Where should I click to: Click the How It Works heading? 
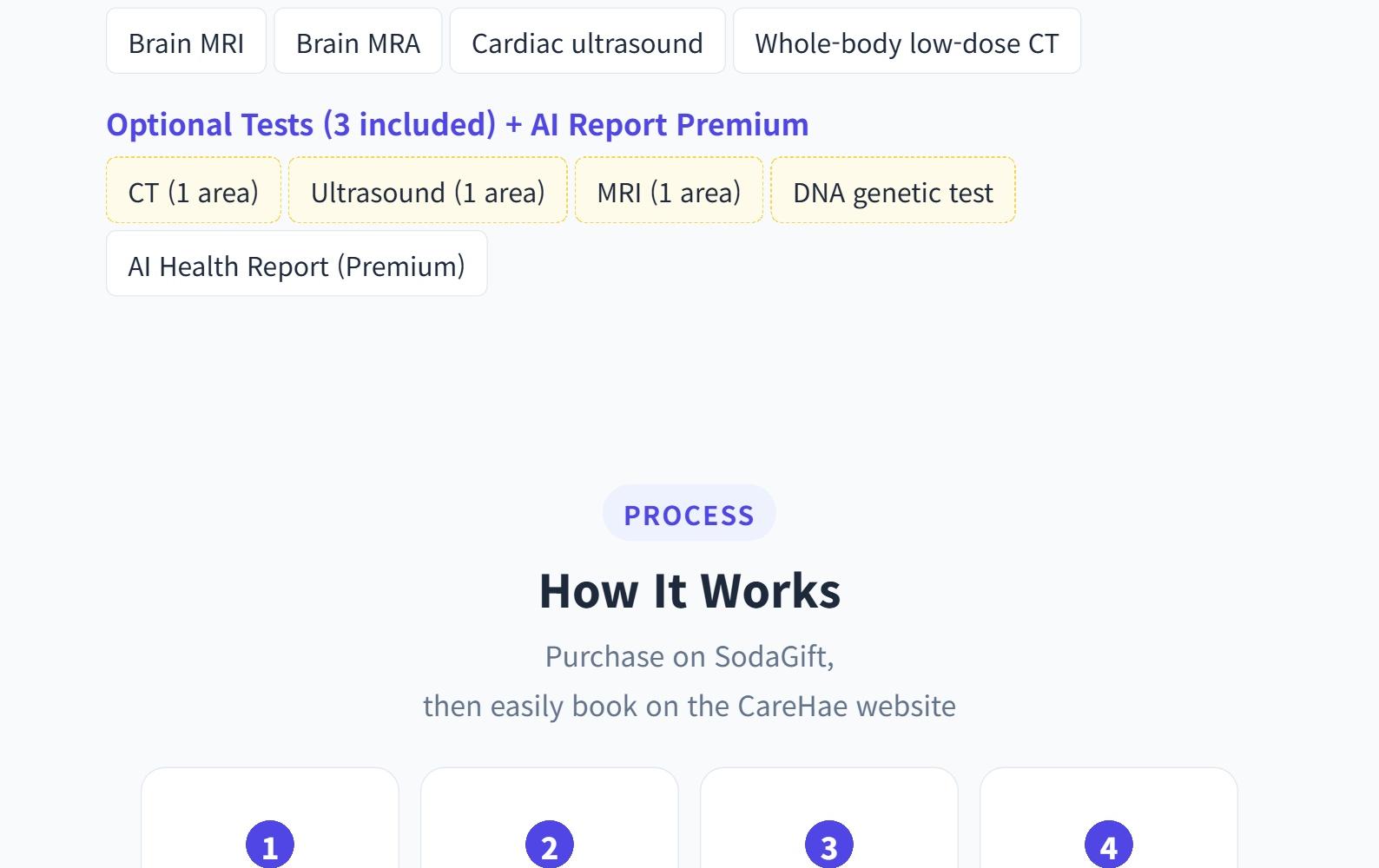[x=689, y=590]
